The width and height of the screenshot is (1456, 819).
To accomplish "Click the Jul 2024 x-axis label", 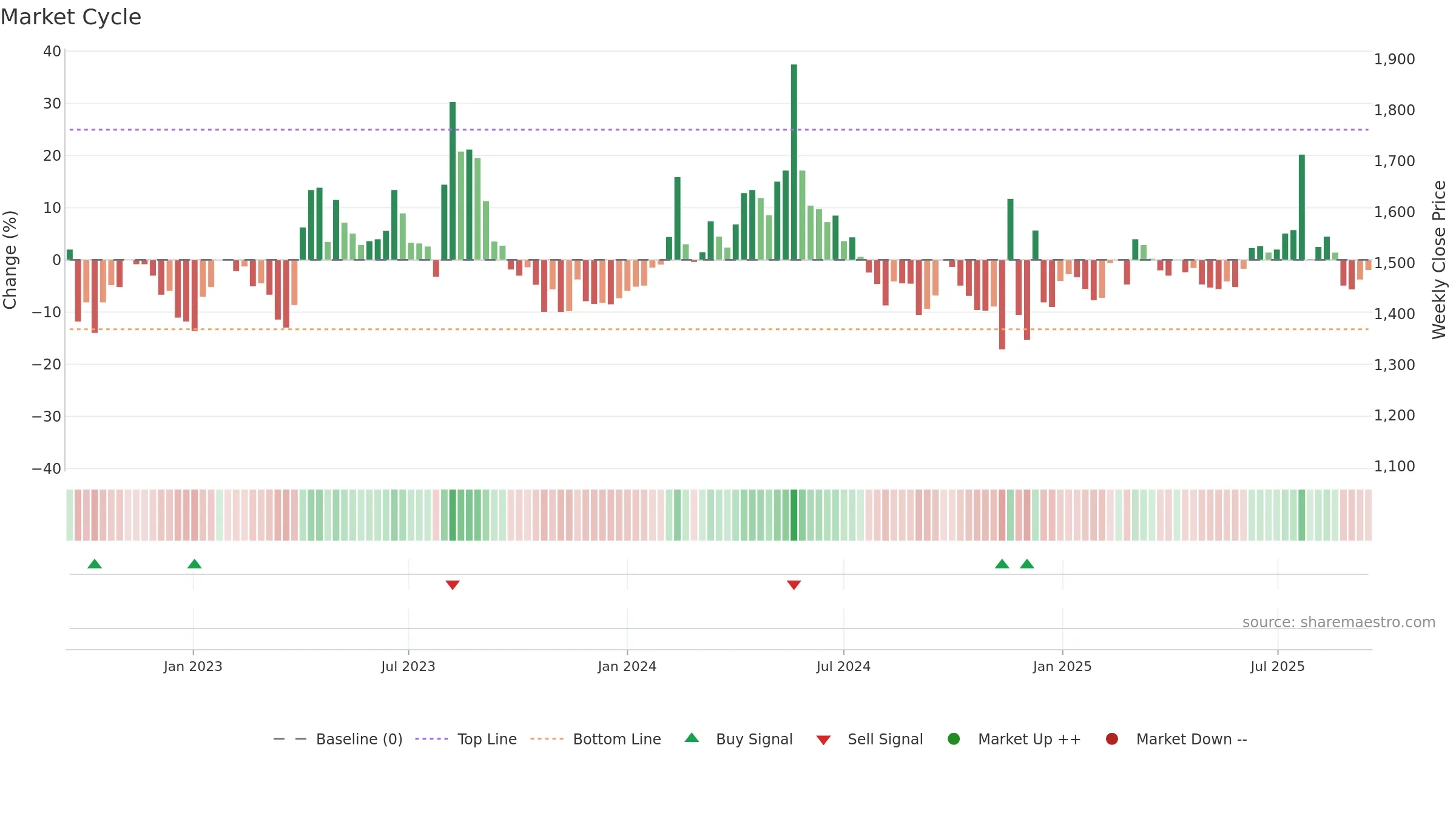I will pyautogui.click(x=843, y=666).
